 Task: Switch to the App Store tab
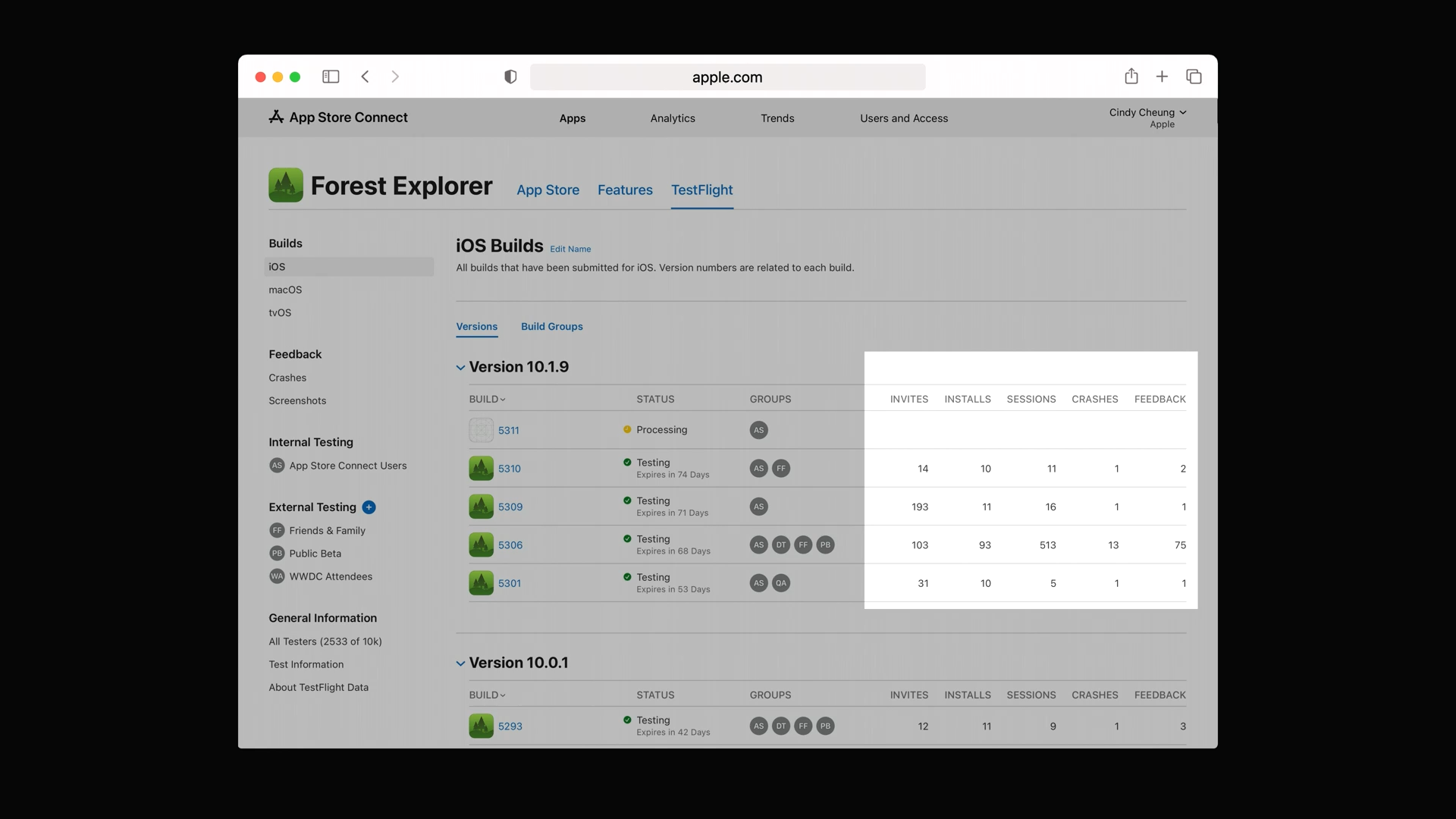pyautogui.click(x=548, y=190)
